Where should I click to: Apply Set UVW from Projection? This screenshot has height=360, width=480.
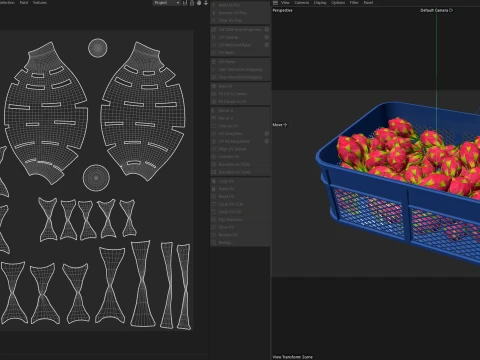tap(237, 29)
